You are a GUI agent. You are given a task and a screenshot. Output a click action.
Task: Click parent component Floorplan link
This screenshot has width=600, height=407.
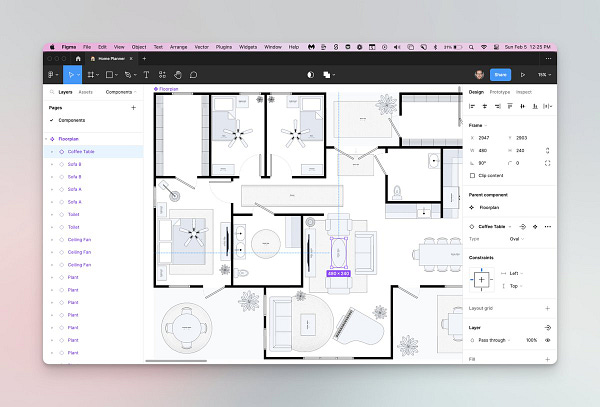pos(489,208)
